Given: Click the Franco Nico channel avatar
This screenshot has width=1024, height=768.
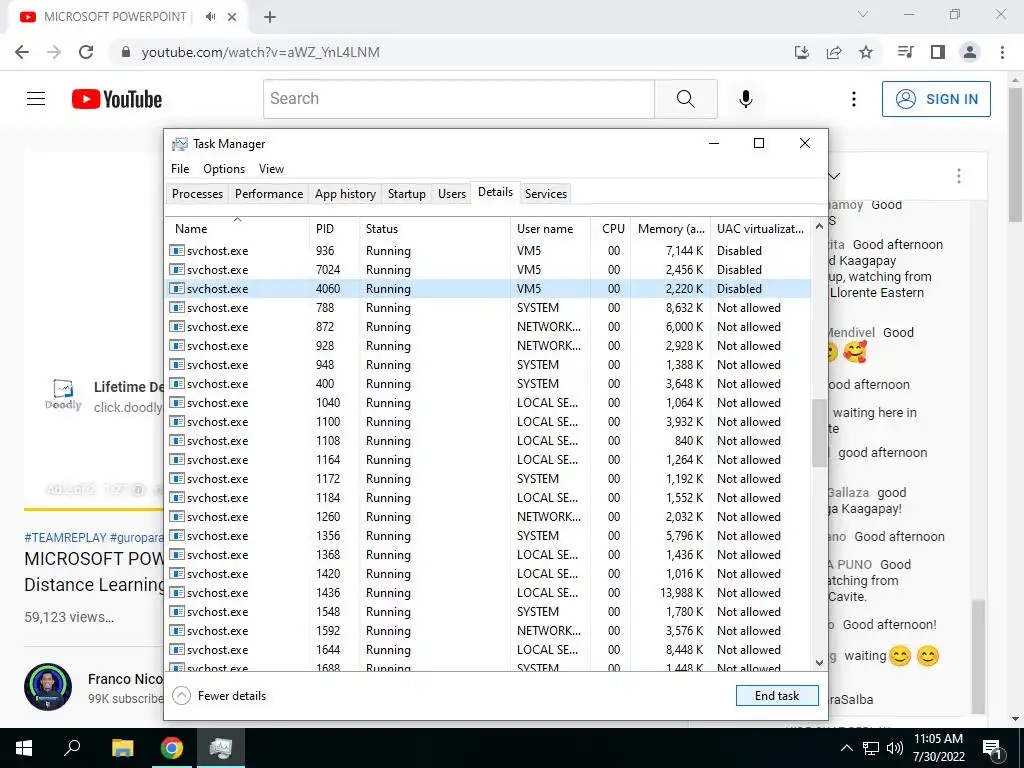Looking at the screenshot, I should coord(48,687).
